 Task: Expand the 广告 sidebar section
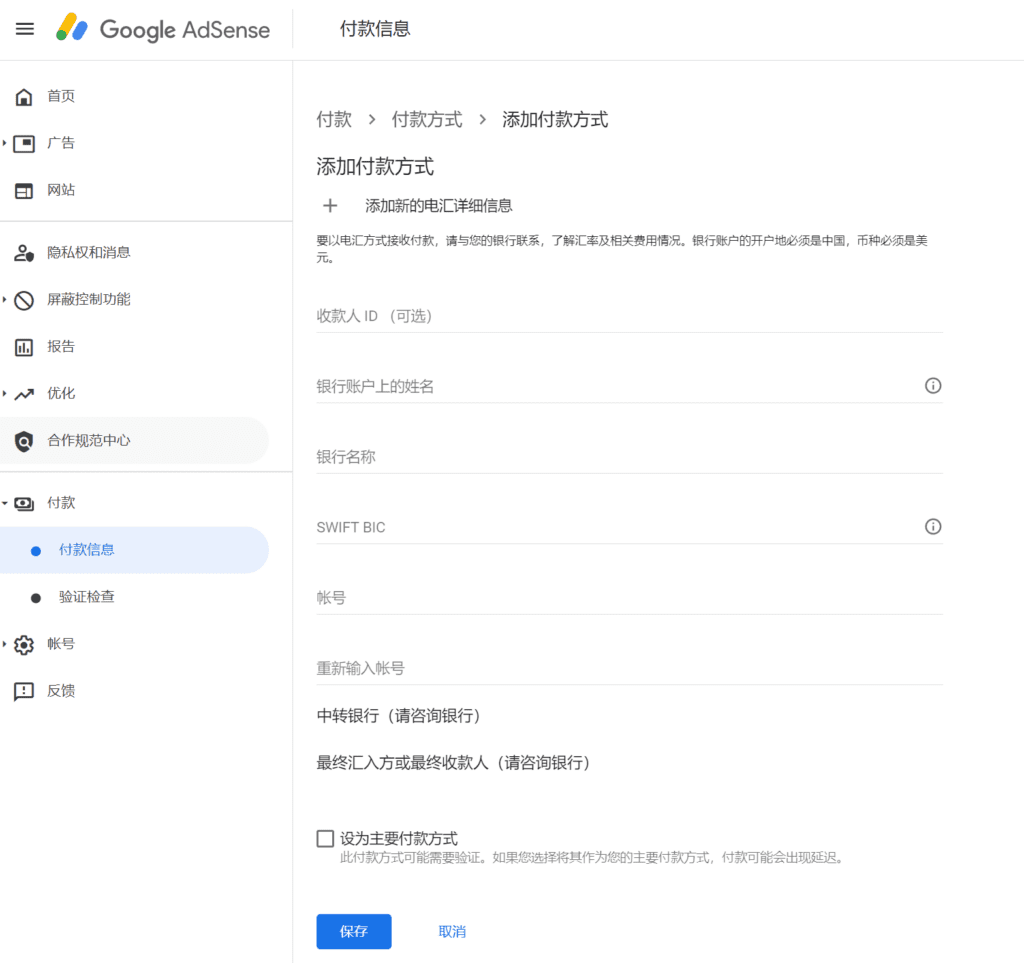(5, 143)
